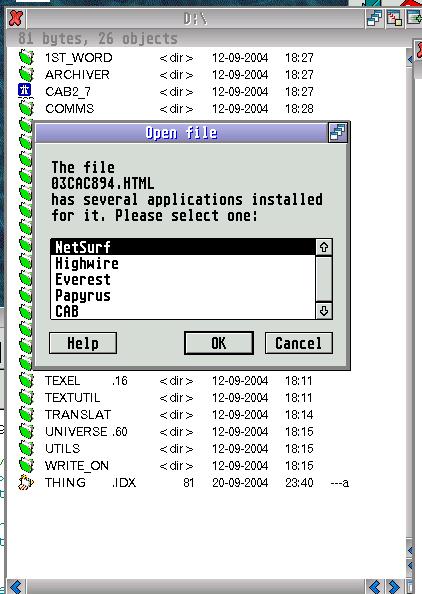Click the Open file dialog title bar
The image size is (422, 594).
tap(181, 133)
